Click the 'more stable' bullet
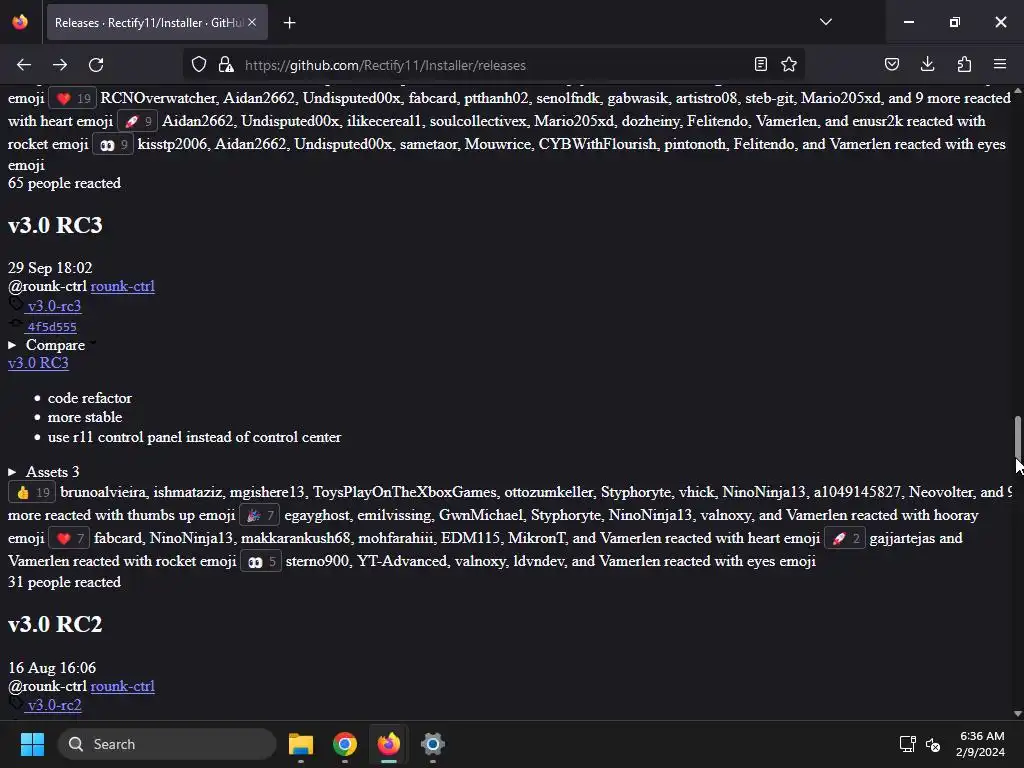Viewport: 1024px width, 768px height. 85,417
